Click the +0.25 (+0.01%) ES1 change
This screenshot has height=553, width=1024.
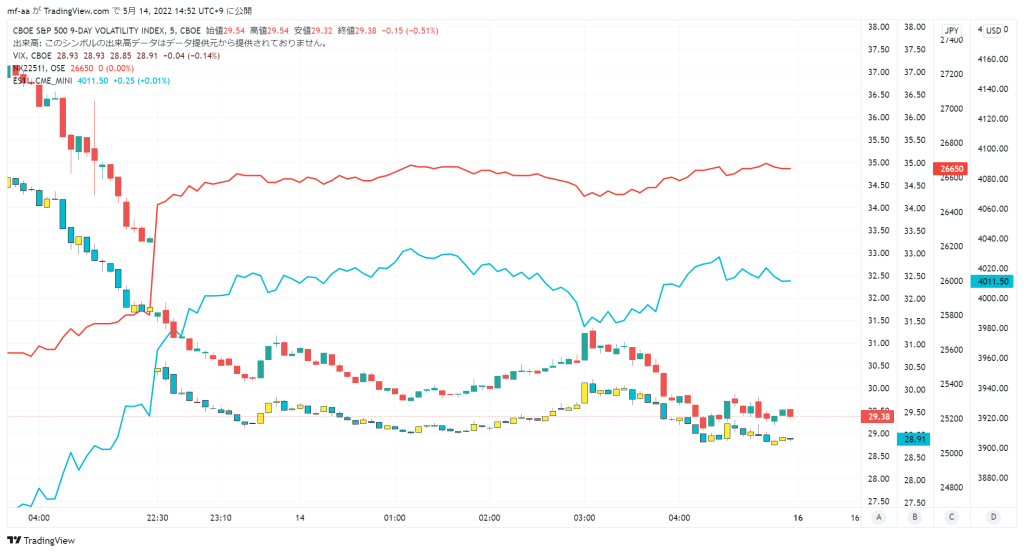142,81
